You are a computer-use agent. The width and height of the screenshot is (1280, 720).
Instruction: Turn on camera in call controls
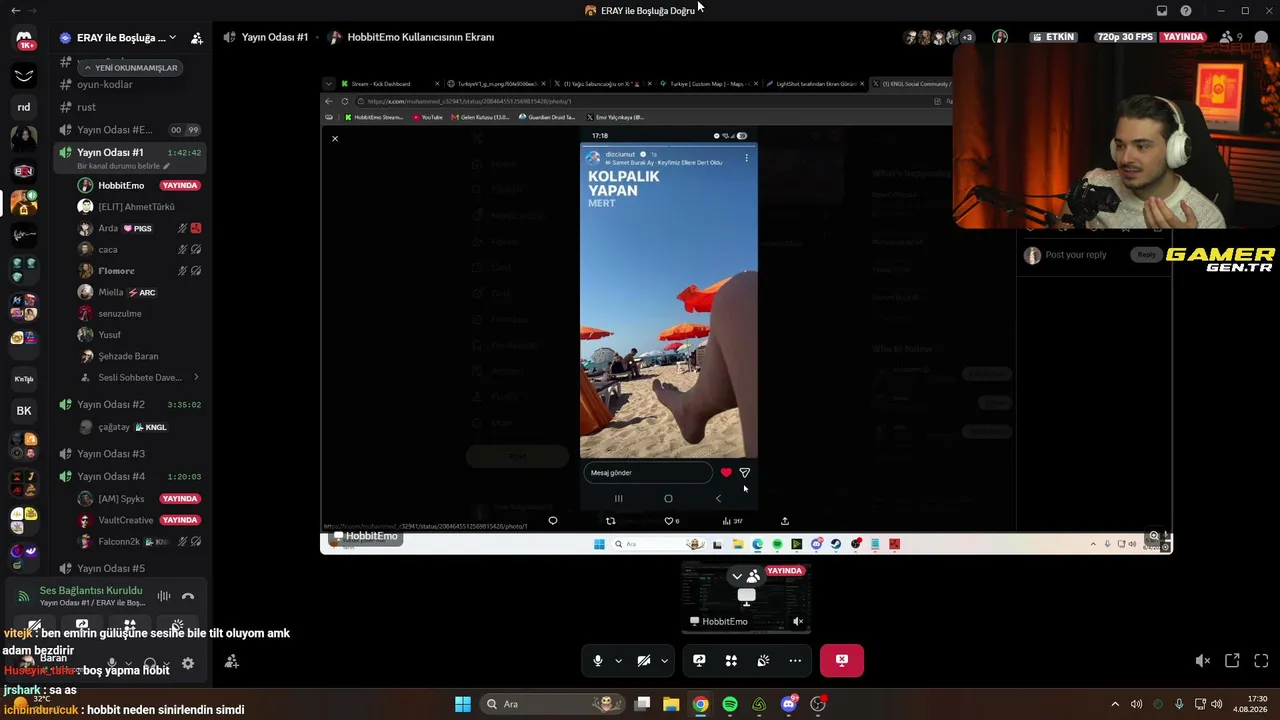[644, 660]
